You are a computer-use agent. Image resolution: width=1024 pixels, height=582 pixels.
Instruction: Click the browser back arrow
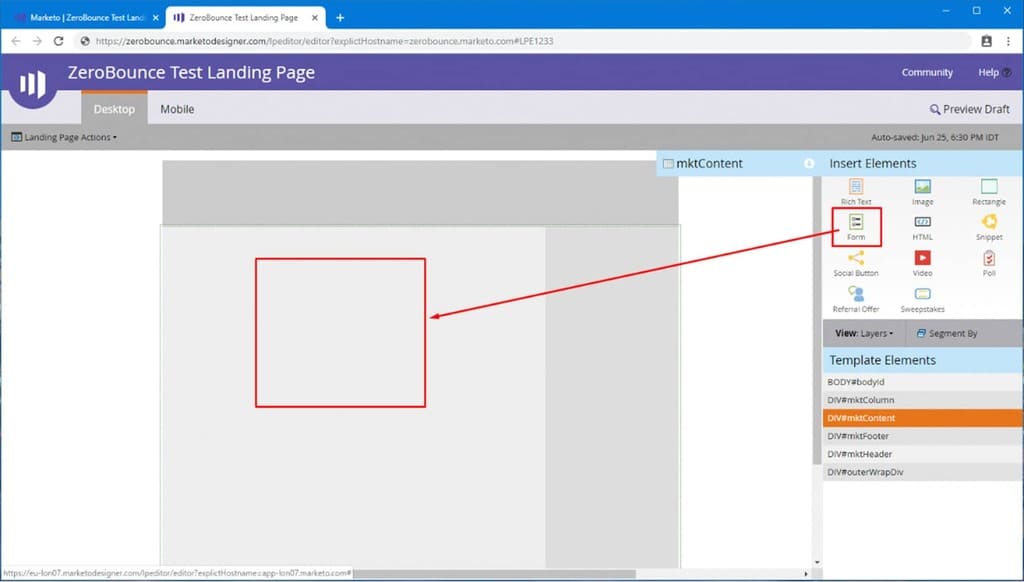click(x=16, y=40)
